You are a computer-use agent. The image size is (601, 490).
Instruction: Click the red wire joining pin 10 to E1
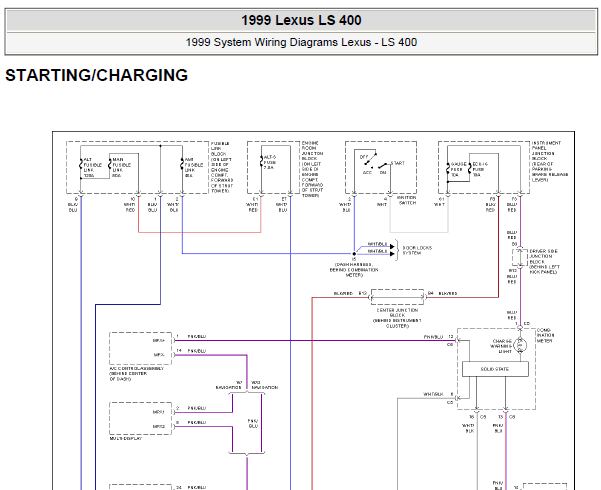tap(199, 232)
